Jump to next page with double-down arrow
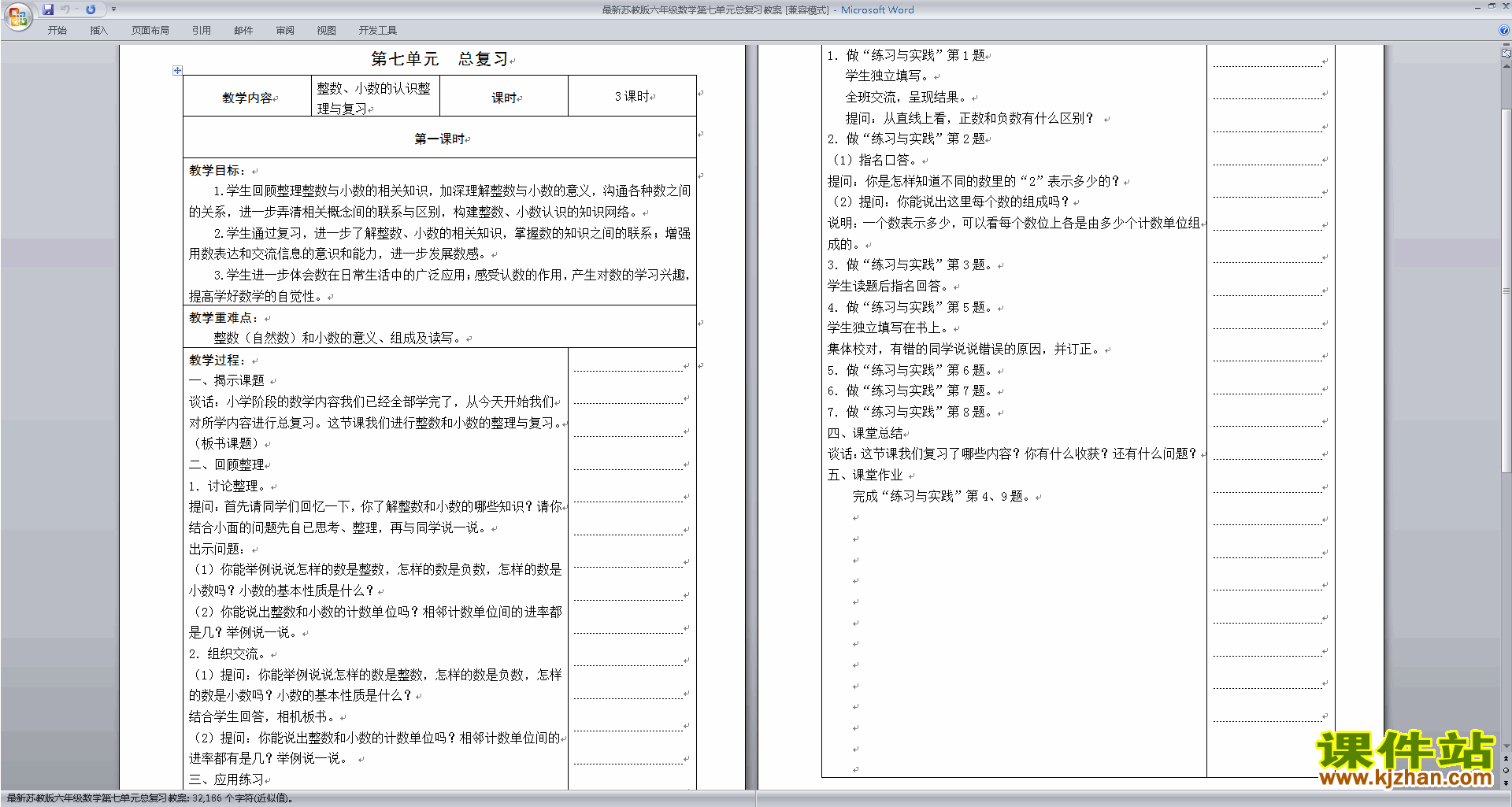Image resolution: width=1512 pixels, height=807 pixels. coord(1506,783)
